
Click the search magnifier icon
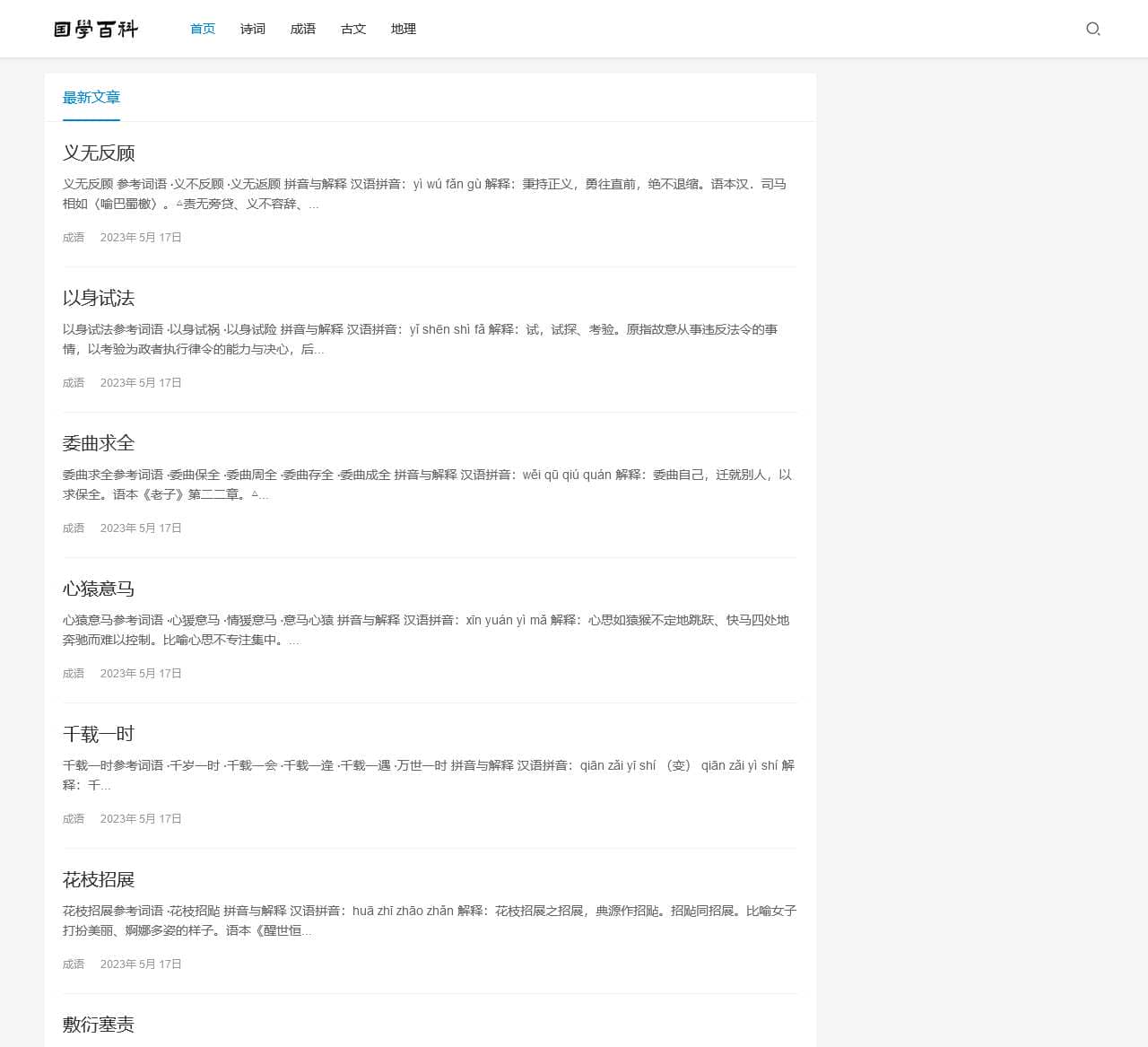pos(1093,29)
